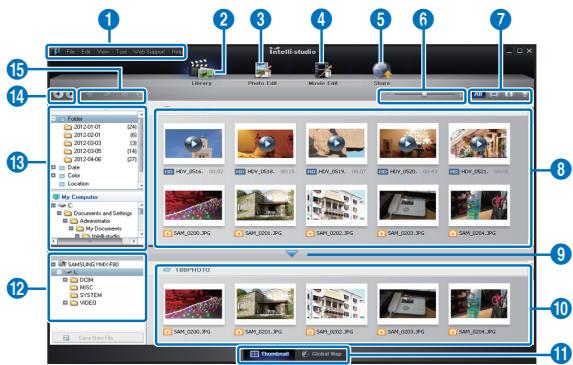
Task: Switch to Global Map view
Action: [322, 354]
